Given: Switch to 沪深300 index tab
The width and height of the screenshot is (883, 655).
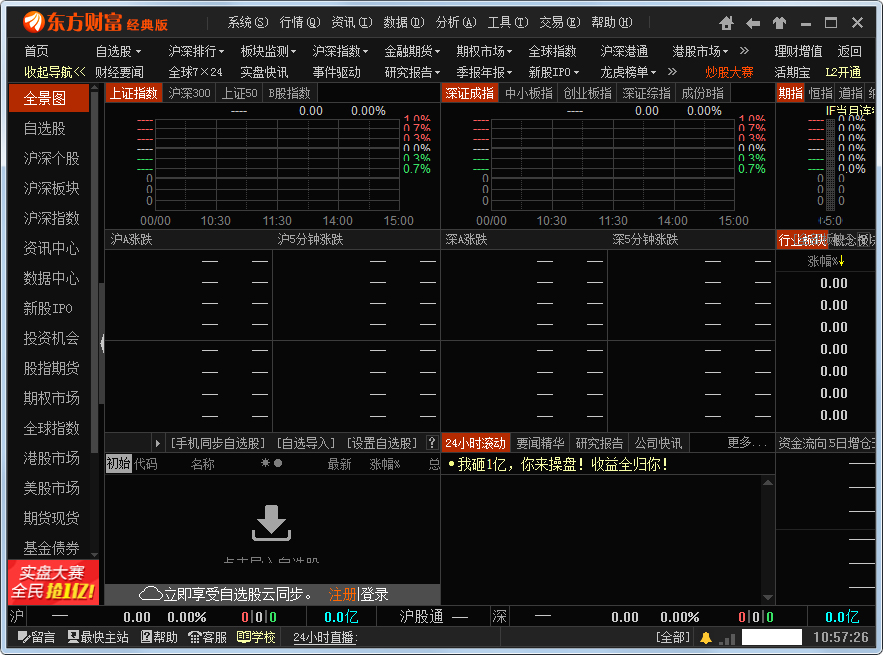Looking at the screenshot, I should (189, 93).
